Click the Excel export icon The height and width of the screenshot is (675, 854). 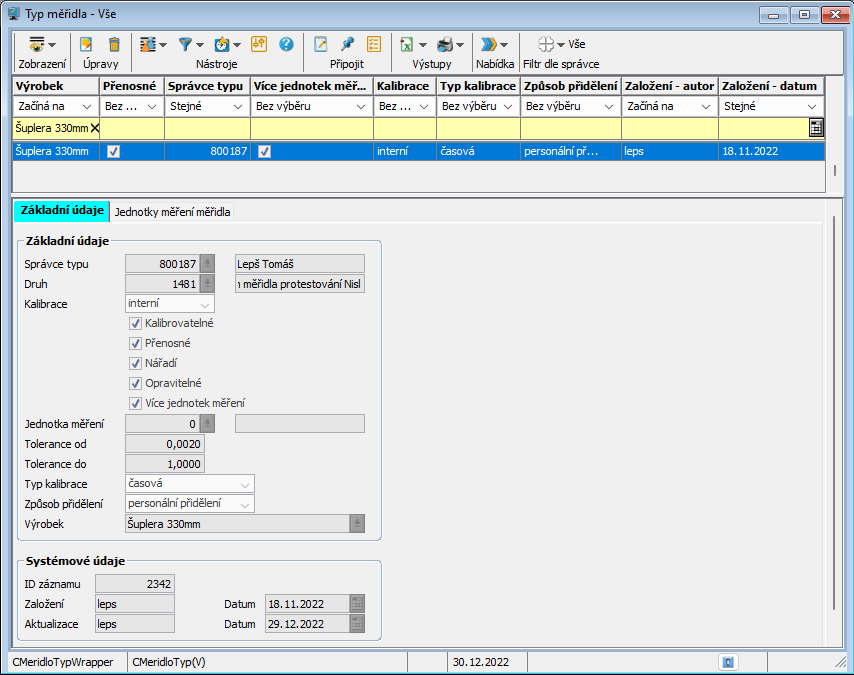point(407,44)
